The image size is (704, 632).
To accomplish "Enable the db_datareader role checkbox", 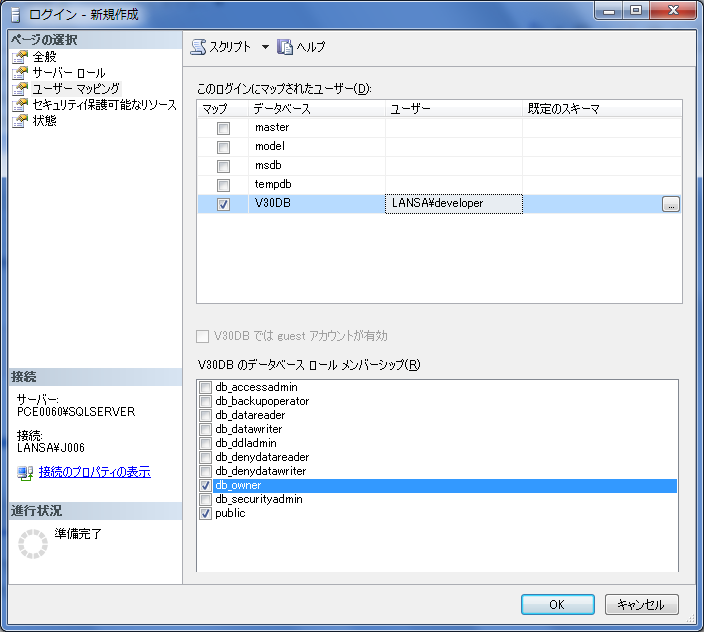I will (x=206, y=415).
